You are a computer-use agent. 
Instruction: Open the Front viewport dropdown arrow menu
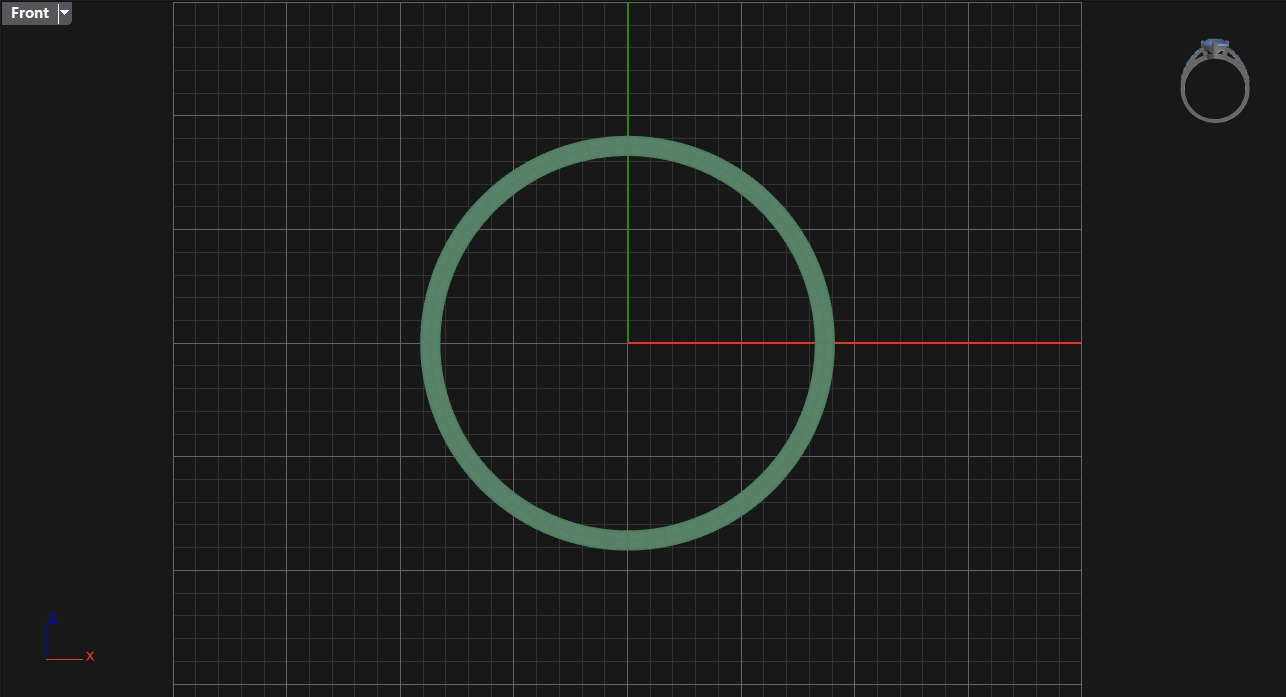pos(65,13)
